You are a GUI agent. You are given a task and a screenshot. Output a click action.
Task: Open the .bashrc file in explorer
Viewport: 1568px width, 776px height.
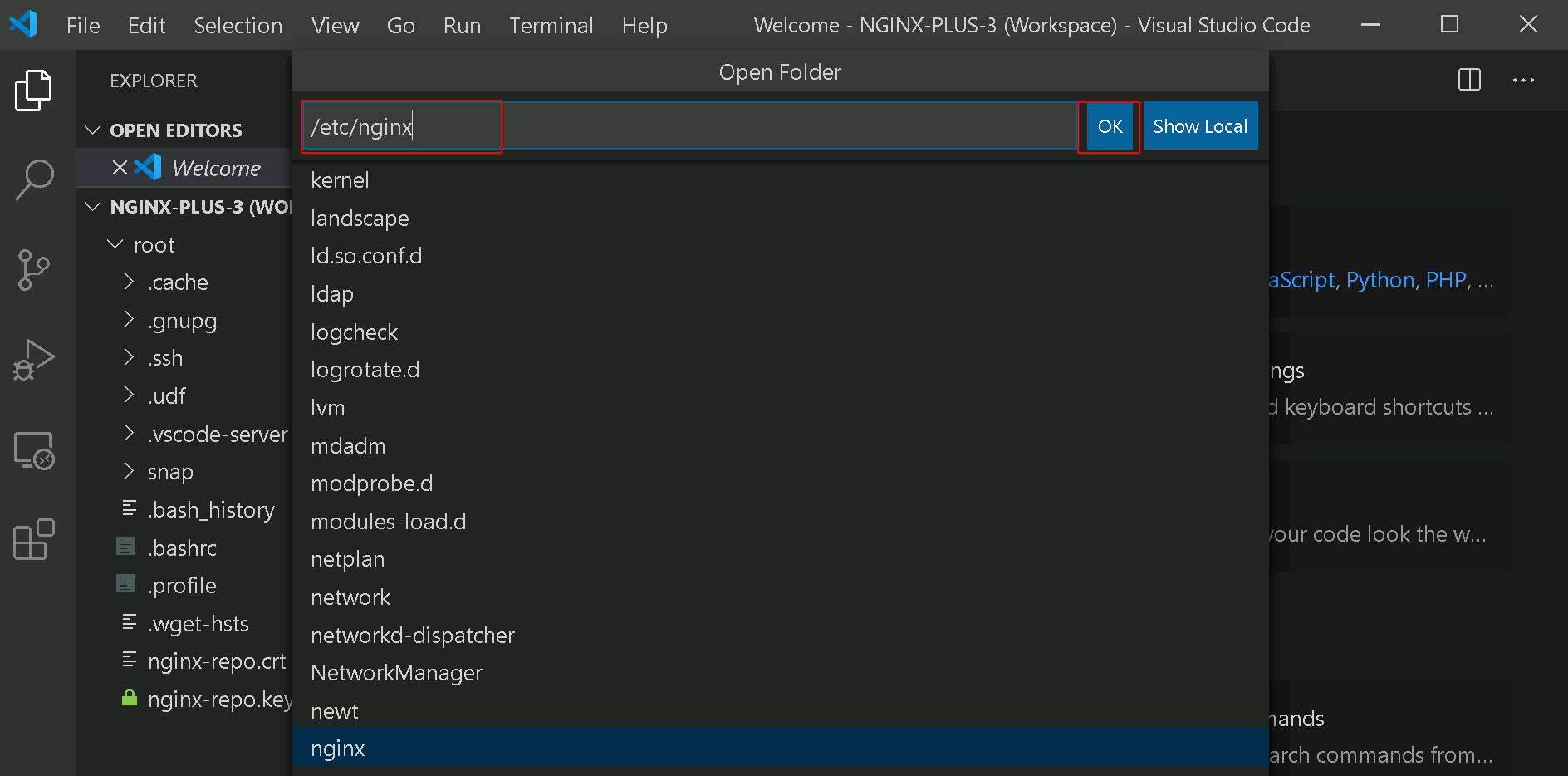183,548
